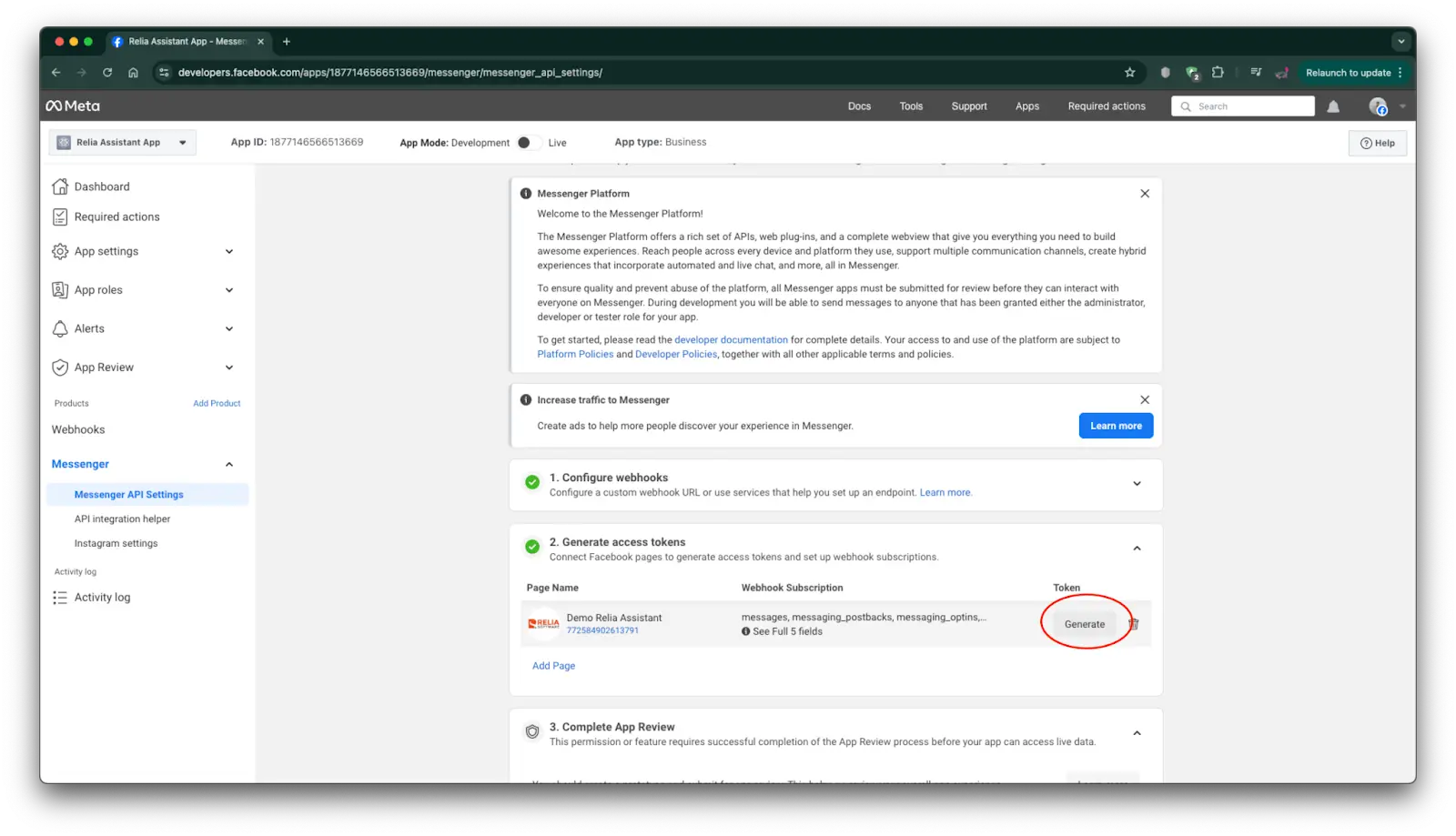The height and width of the screenshot is (836, 1456).
Task: Delete the page token using the trash icon
Action: click(1133, 623)
